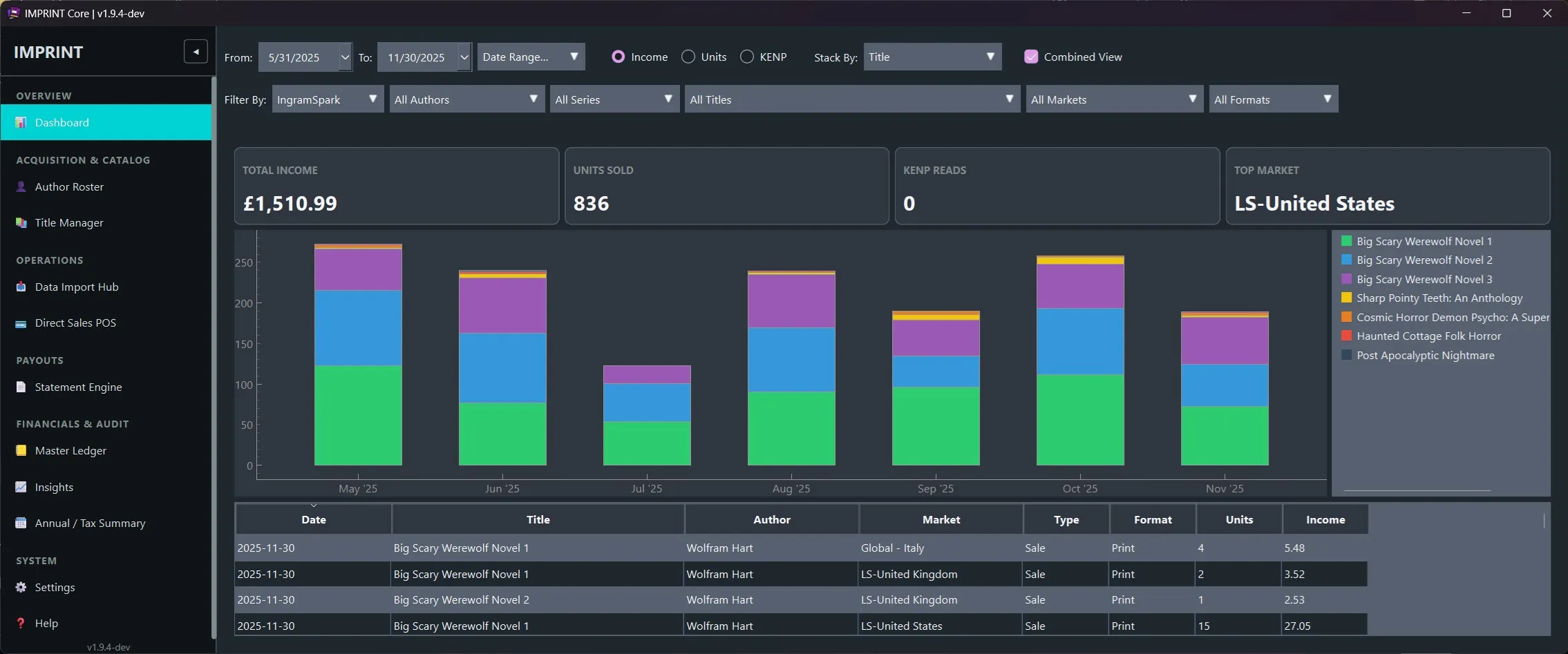The width and height of the screenshot is (1568, 654).
Task: Click the Title Manager books icon
Action: point(21,222)
